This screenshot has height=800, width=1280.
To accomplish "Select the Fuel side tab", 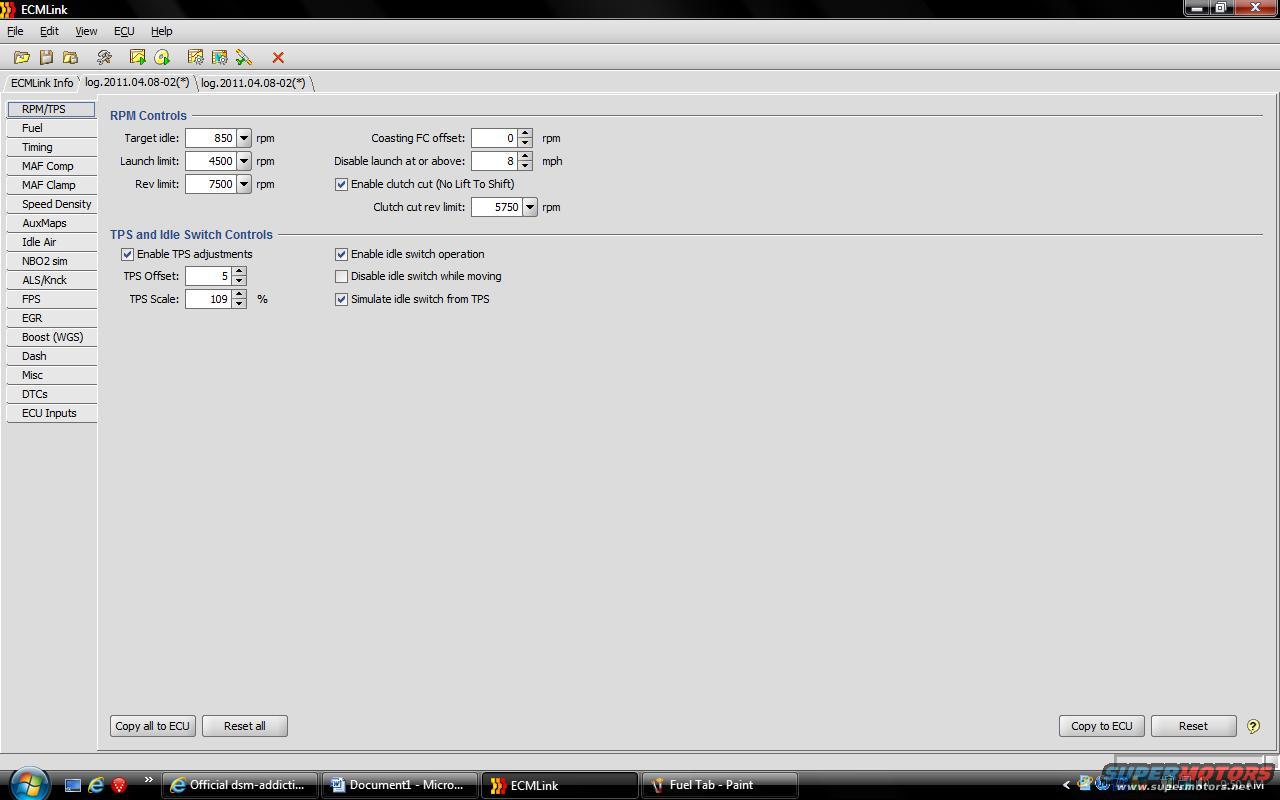I will click(x=52, y=128).
